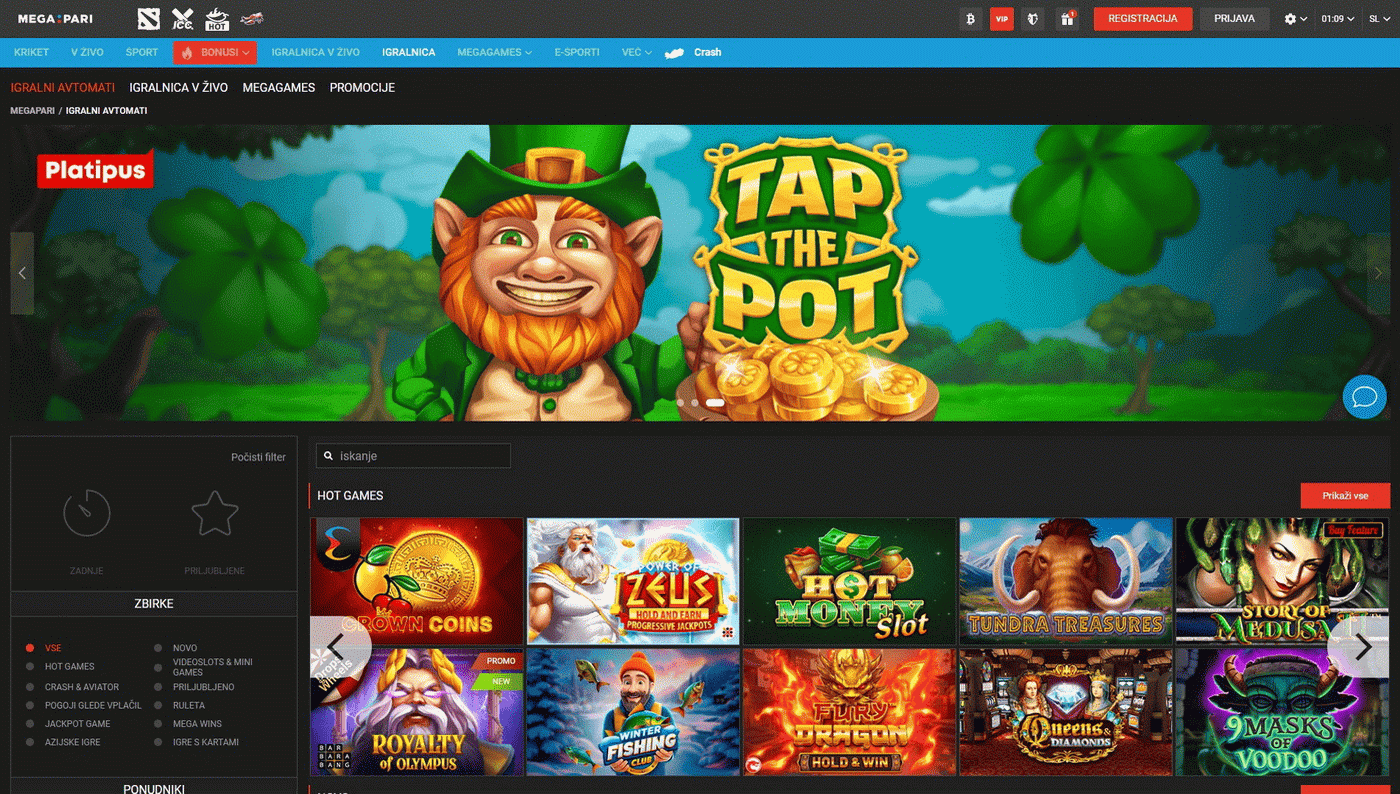Viewport: 1400px width, 794px height.
Task: Select the Dota 2 game icon
Action: [x=148, y=18]
